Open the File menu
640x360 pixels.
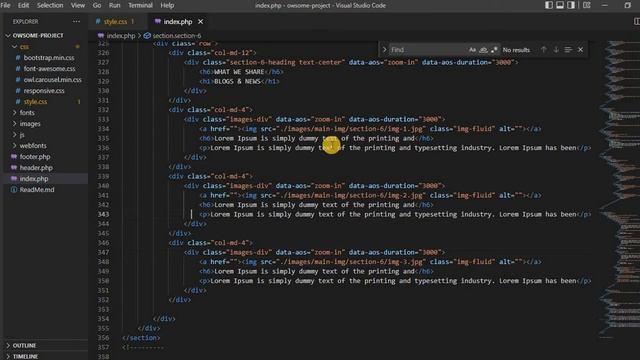(x=5, y=5)
